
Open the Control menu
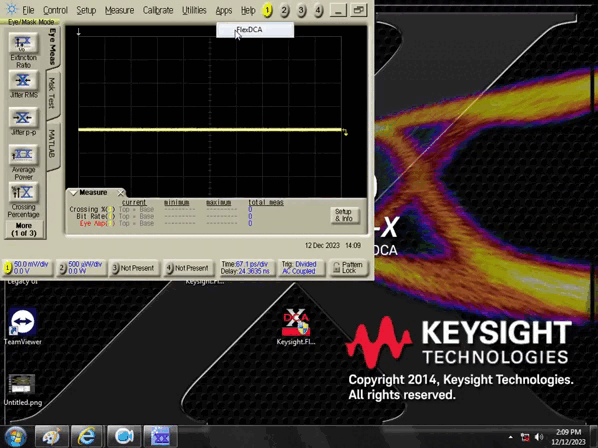(55, 10)
